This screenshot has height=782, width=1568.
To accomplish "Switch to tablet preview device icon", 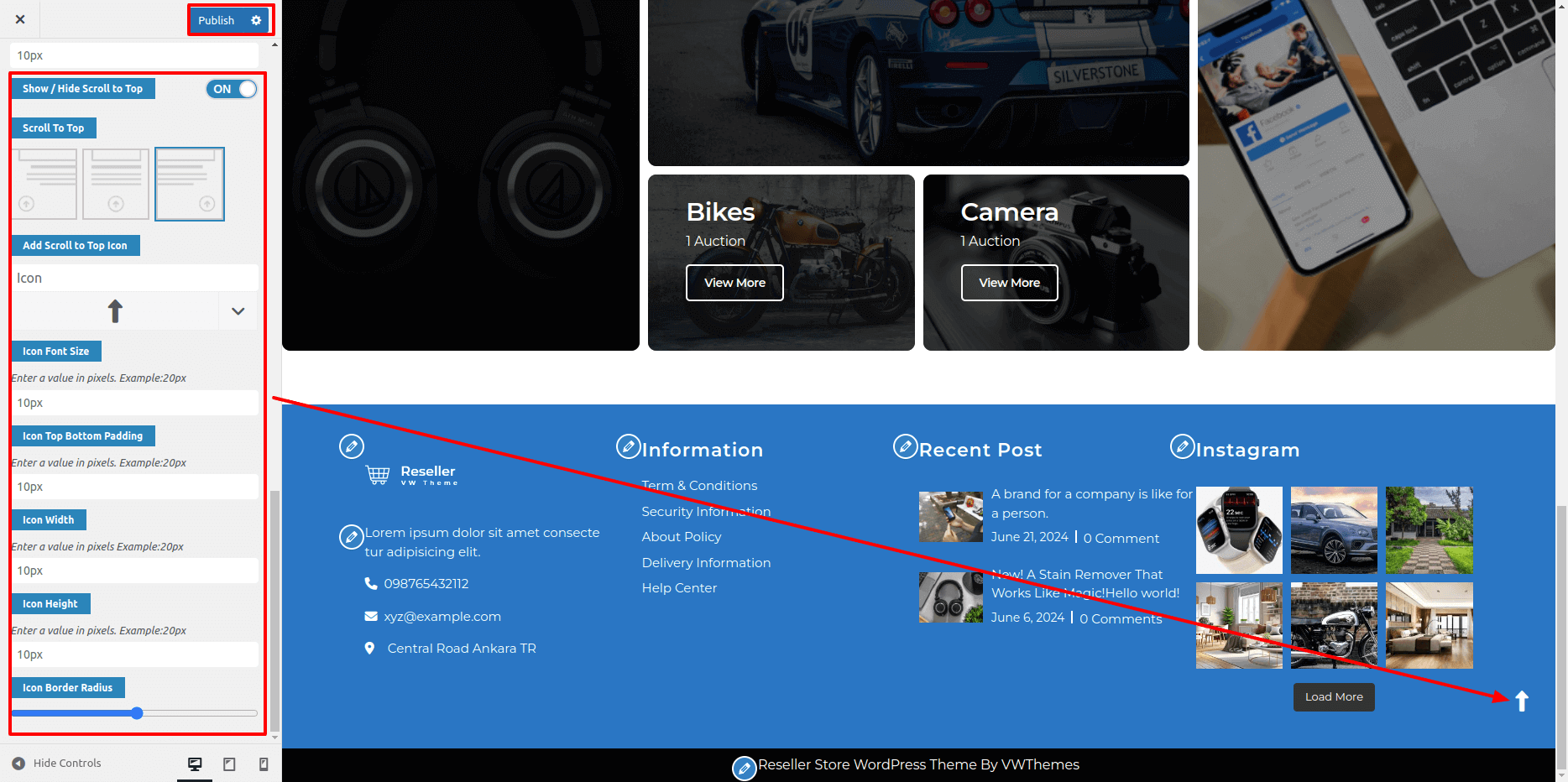I will [x=229, y=764].
